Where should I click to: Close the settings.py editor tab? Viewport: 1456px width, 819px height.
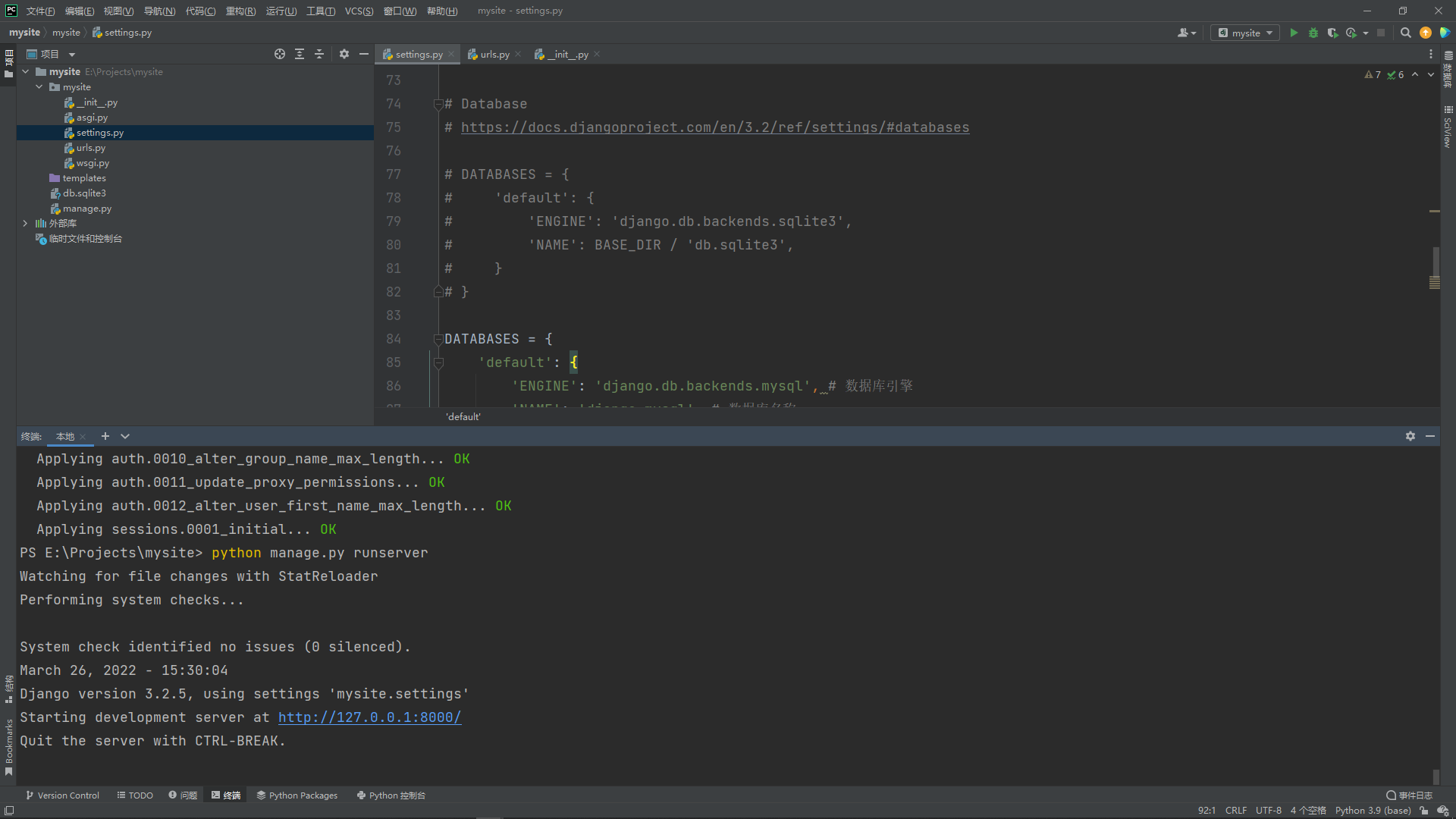[x=451, y=54]
